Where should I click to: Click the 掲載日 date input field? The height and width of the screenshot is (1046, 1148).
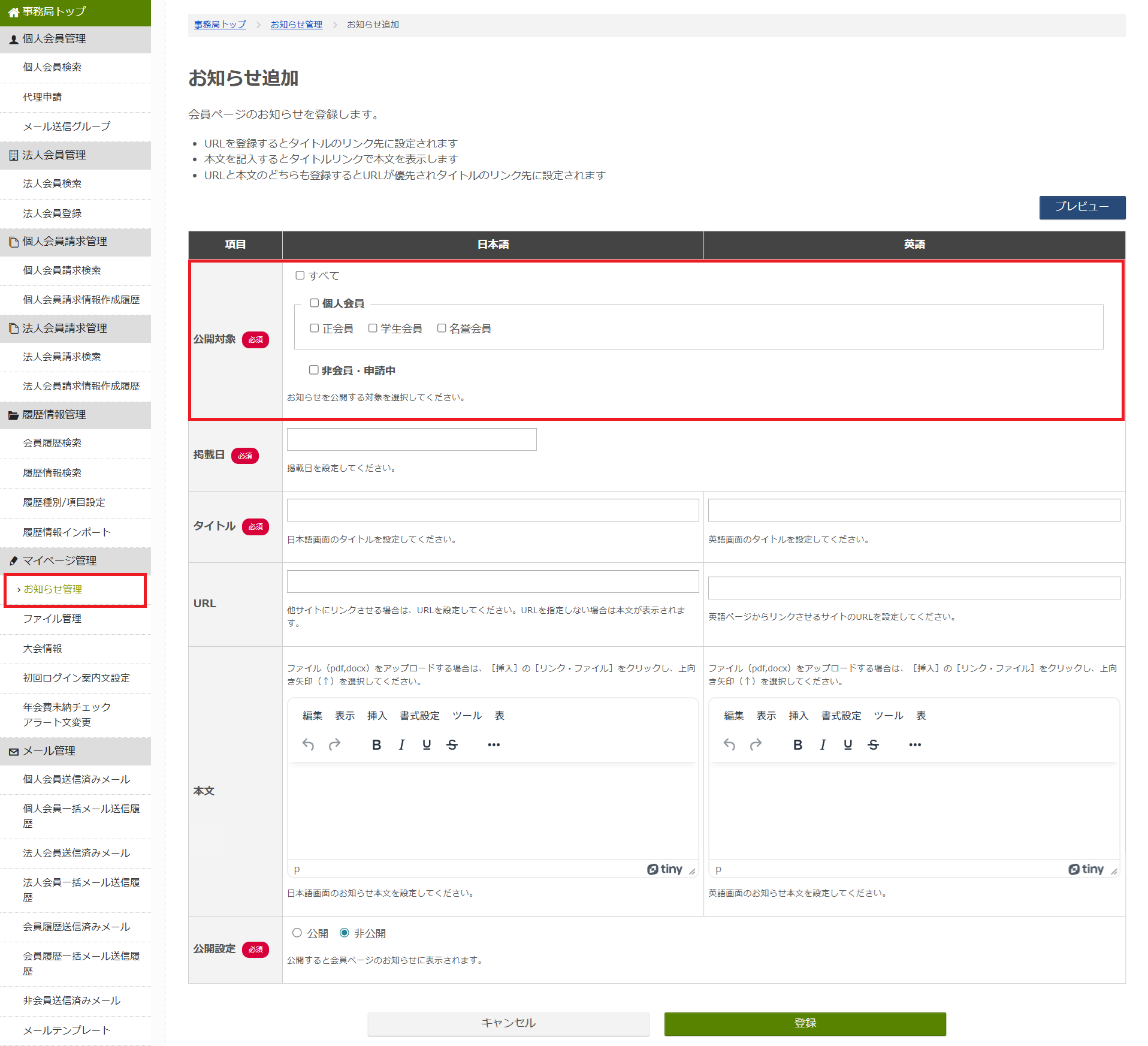point(411,439)
